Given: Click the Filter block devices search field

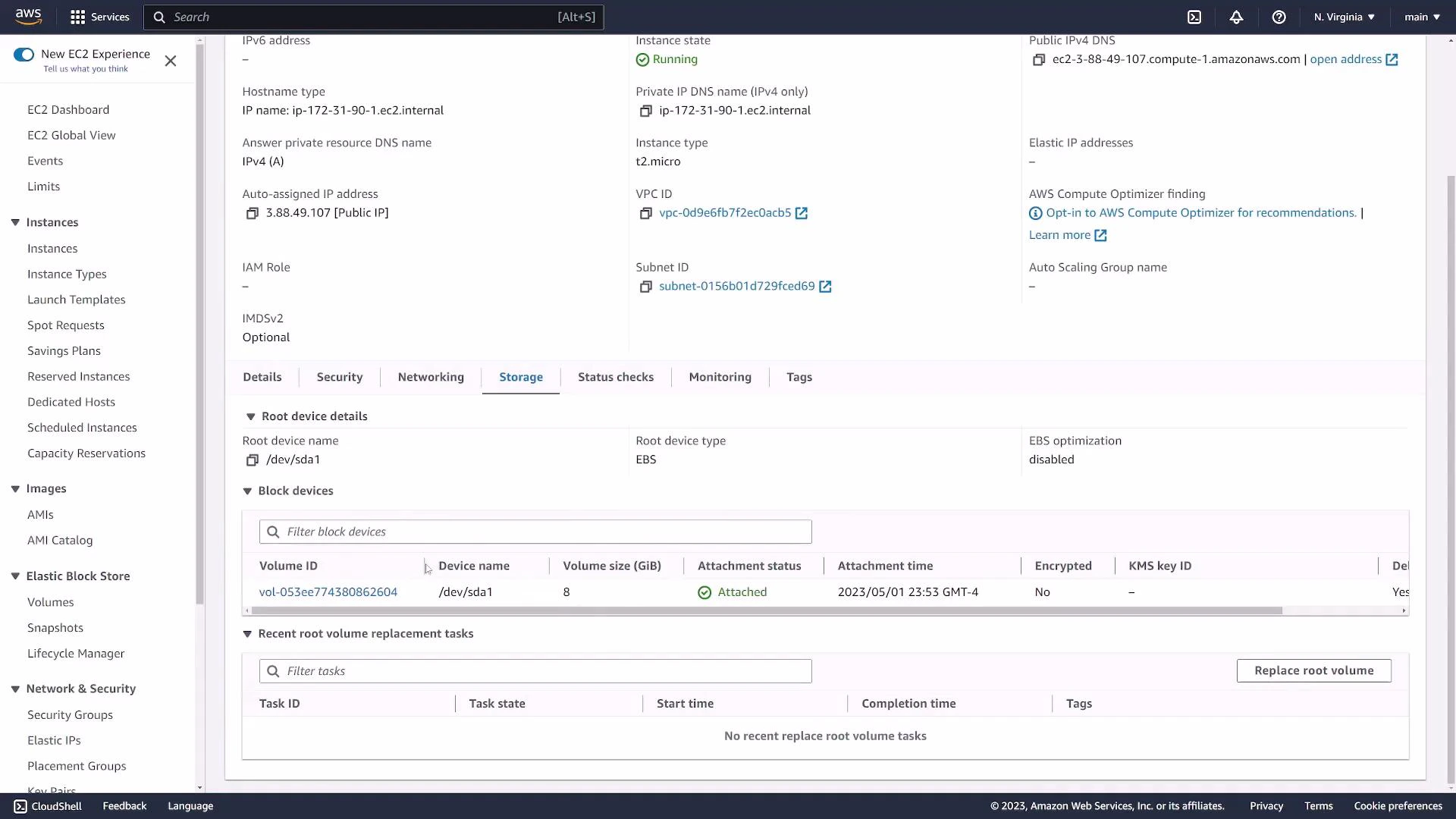Looking at the screenshot, I should (x=535, y=532).
